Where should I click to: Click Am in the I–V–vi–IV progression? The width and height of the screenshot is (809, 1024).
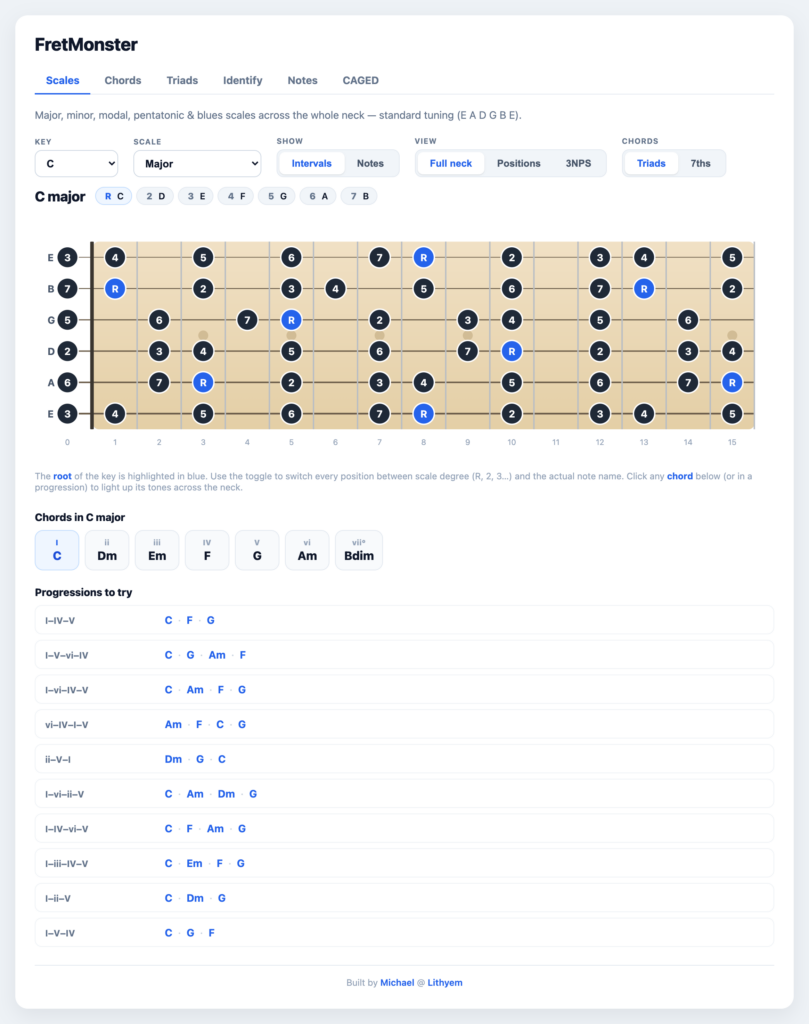[217, 655]
